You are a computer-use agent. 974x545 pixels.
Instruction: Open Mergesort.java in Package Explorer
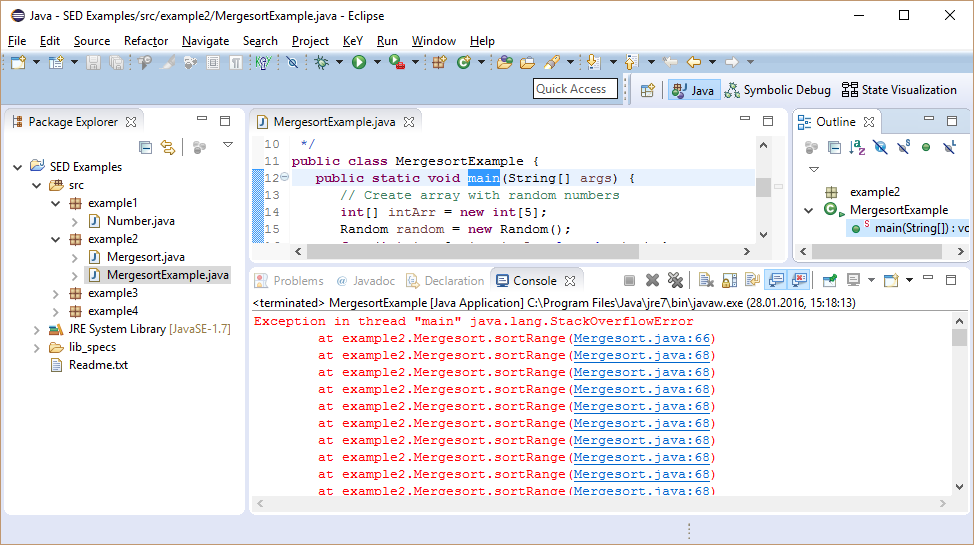tap(145, 257)
